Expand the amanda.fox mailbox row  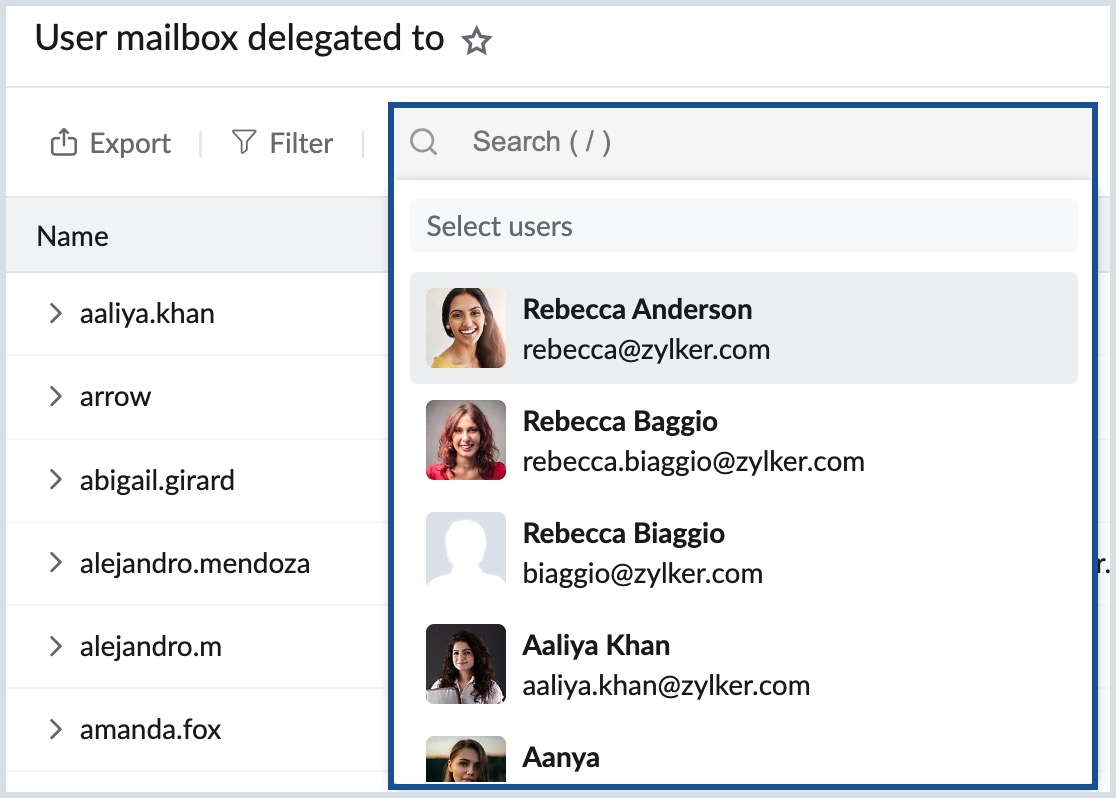pos(56,730)
